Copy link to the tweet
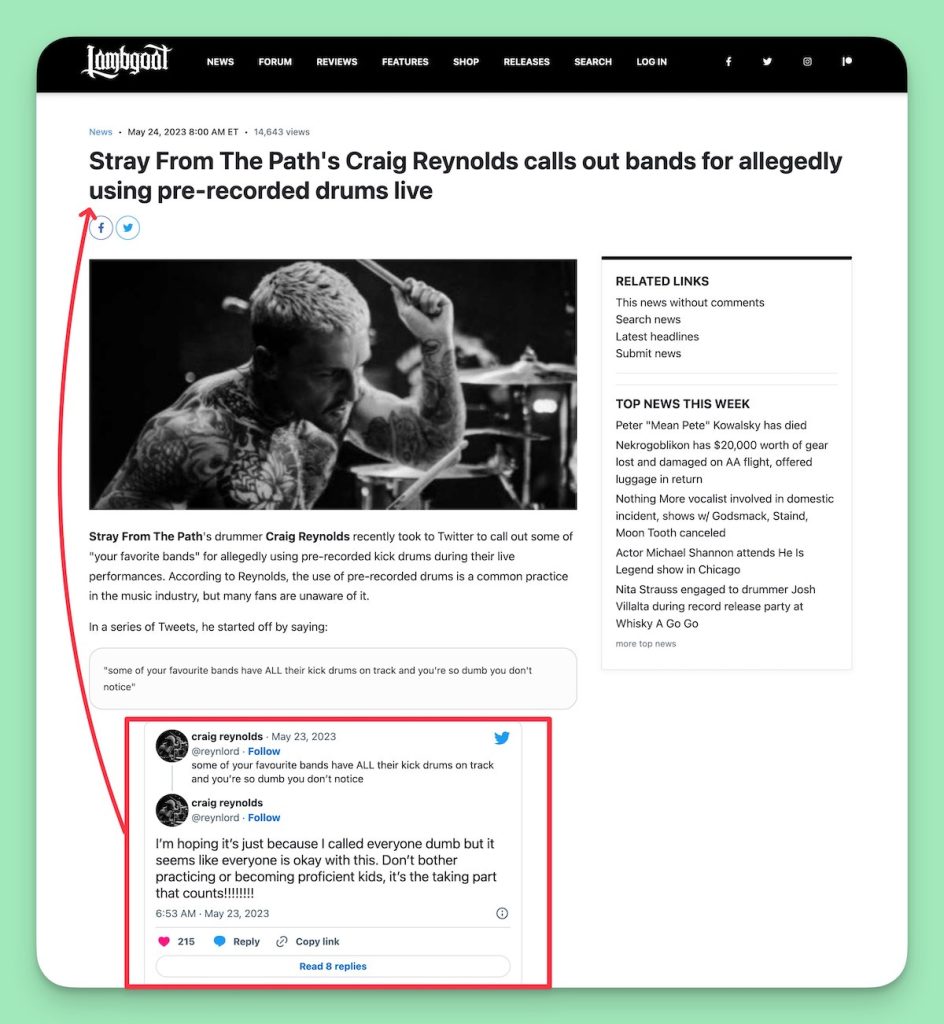 308,941
